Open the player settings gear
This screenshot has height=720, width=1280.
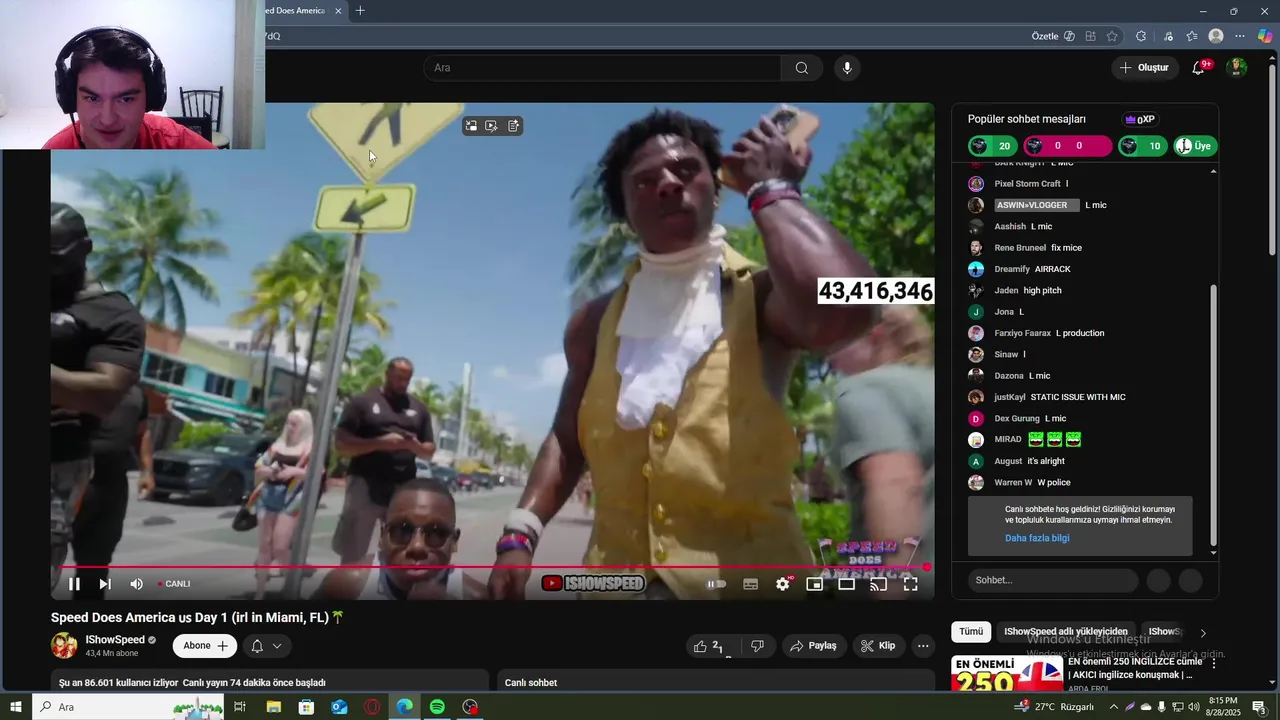click(x=783, y=584)
